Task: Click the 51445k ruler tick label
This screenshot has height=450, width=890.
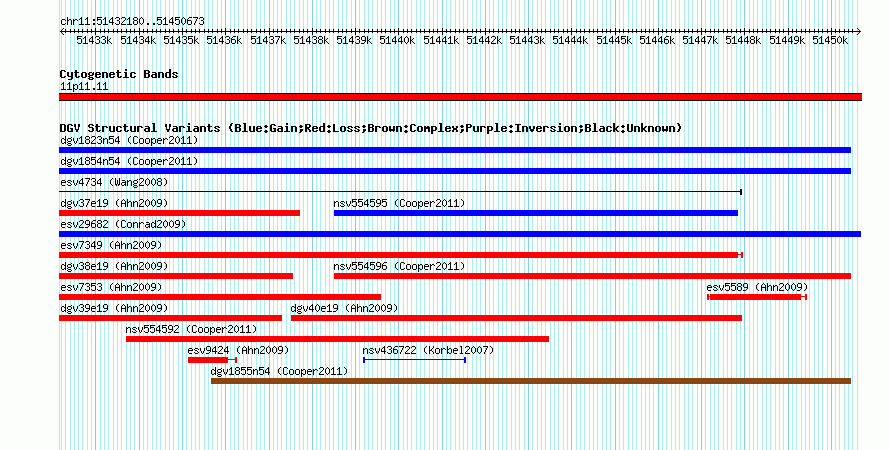Action: [614, 40]
